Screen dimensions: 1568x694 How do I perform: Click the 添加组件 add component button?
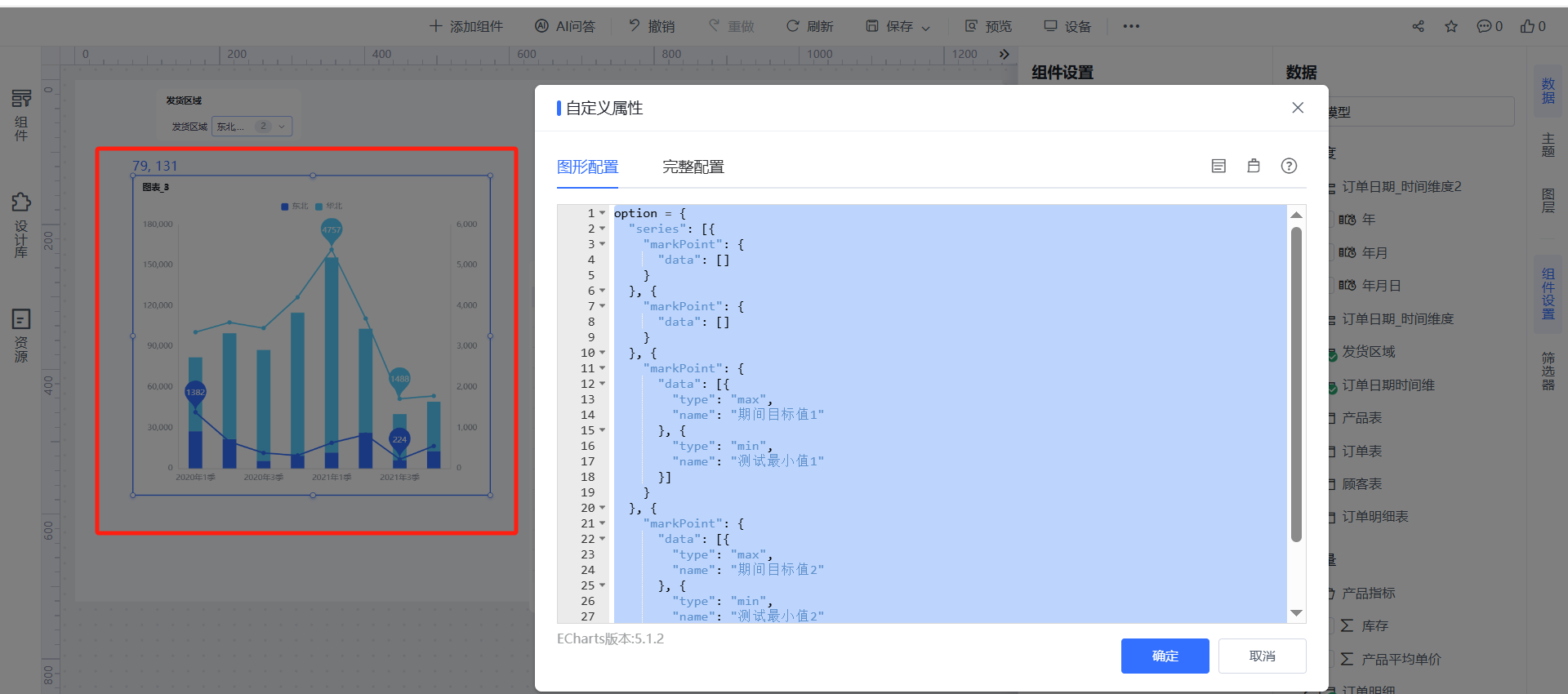pos(466,26)
